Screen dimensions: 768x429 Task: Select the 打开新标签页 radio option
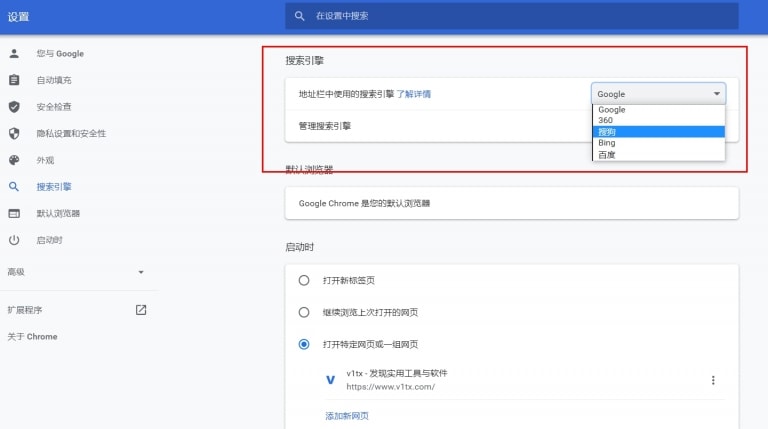[x=304, y=280]
